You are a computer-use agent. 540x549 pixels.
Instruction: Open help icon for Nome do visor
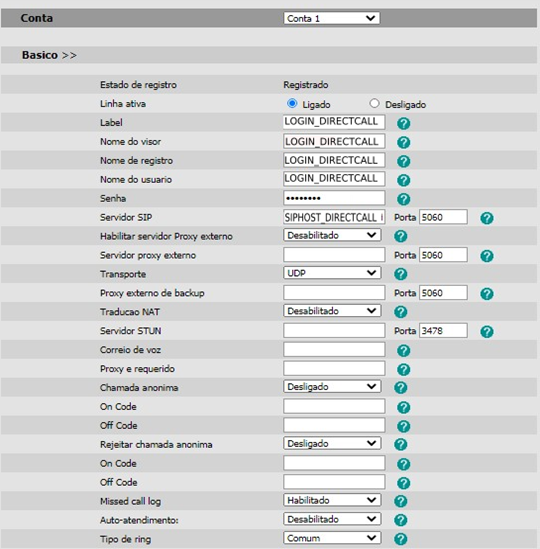(x=403, y=142)
